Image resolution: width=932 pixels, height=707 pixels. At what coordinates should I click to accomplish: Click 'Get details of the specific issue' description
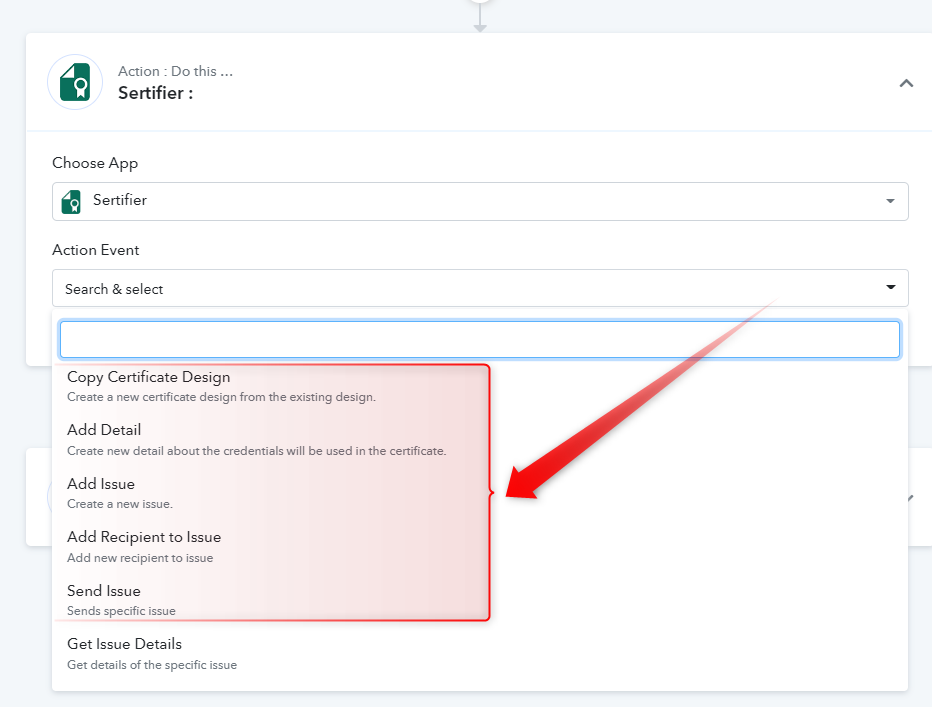pos(152,665)
